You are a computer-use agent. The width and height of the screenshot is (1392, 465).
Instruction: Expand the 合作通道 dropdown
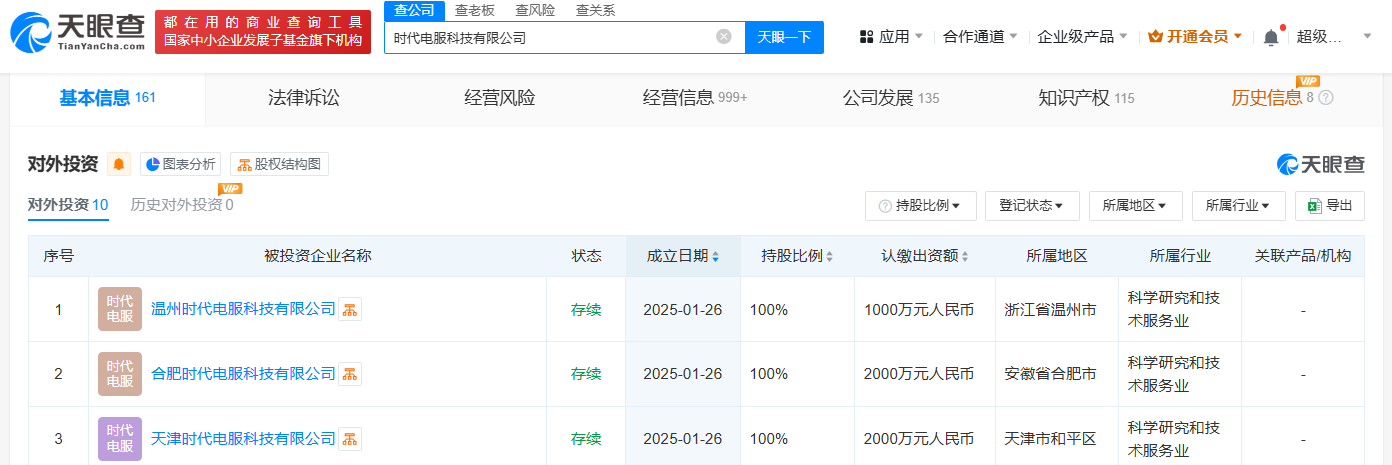click(980, 36)
